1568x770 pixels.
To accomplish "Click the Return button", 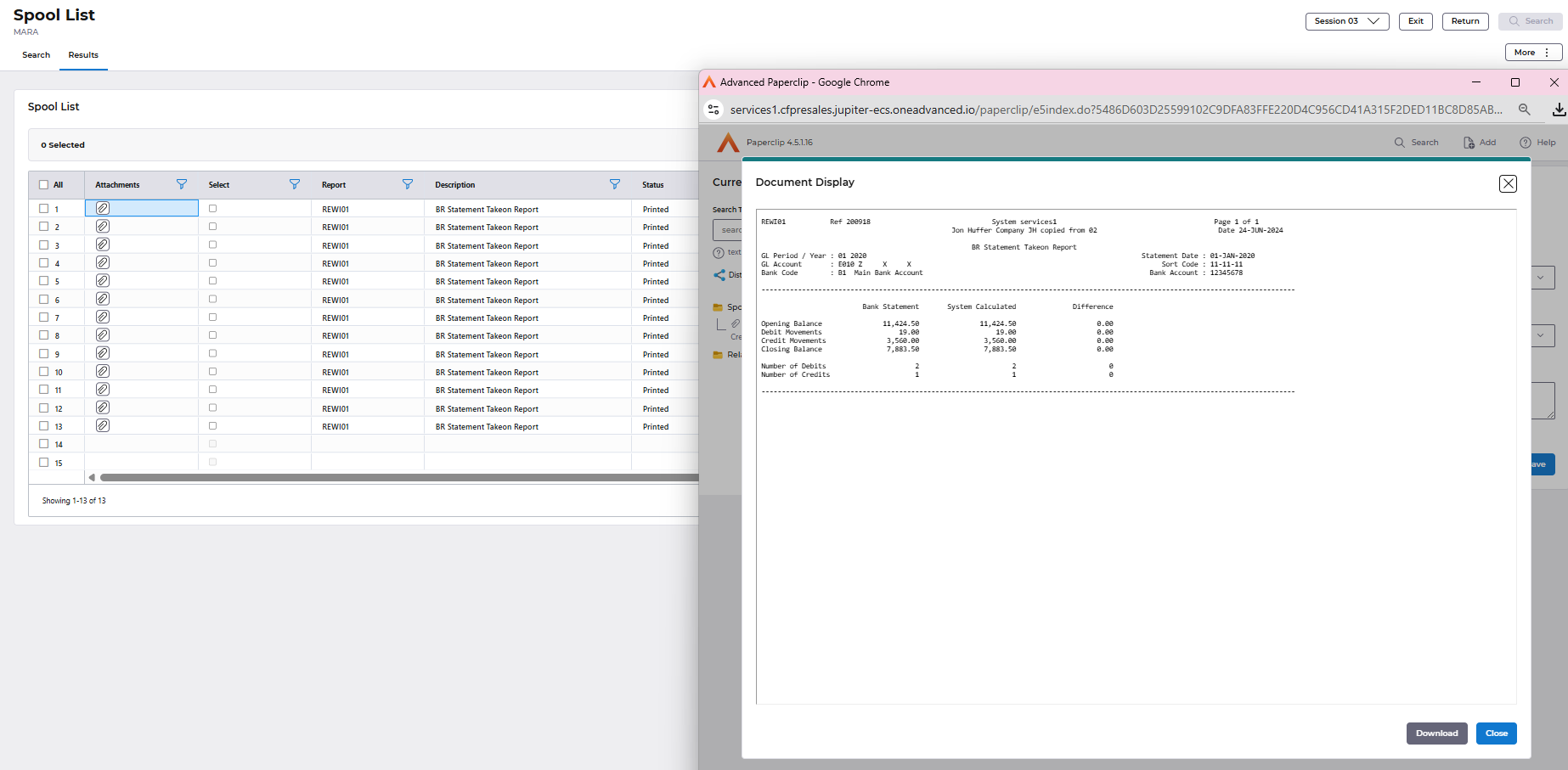I will tap(1464, 21).
